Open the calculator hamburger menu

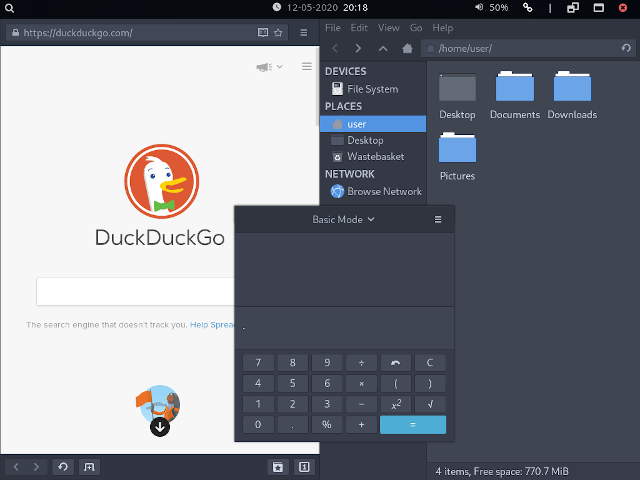pyautogui.click(x=438, y=219)
